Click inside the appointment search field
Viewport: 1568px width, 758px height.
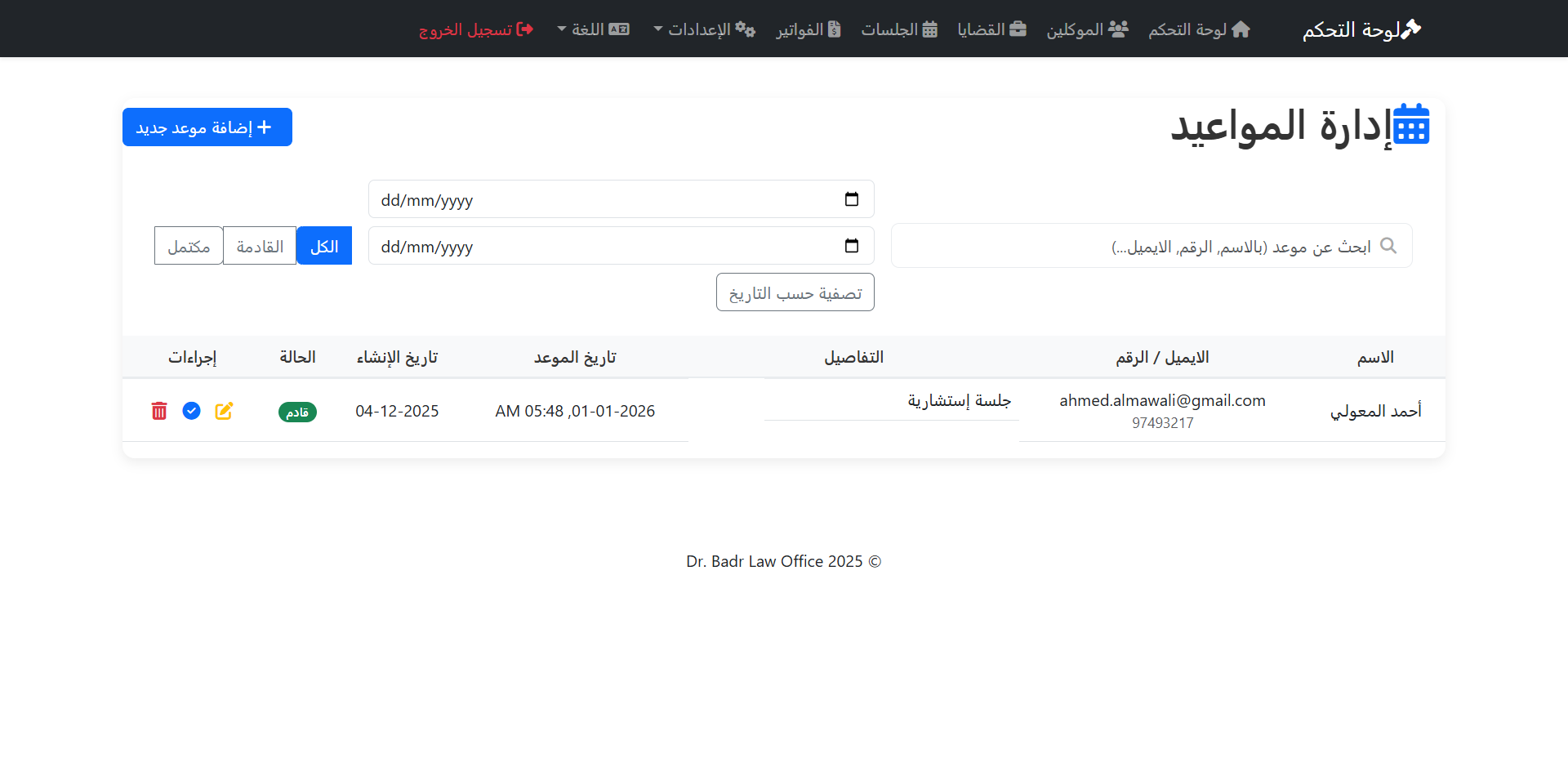[1143, 245]
